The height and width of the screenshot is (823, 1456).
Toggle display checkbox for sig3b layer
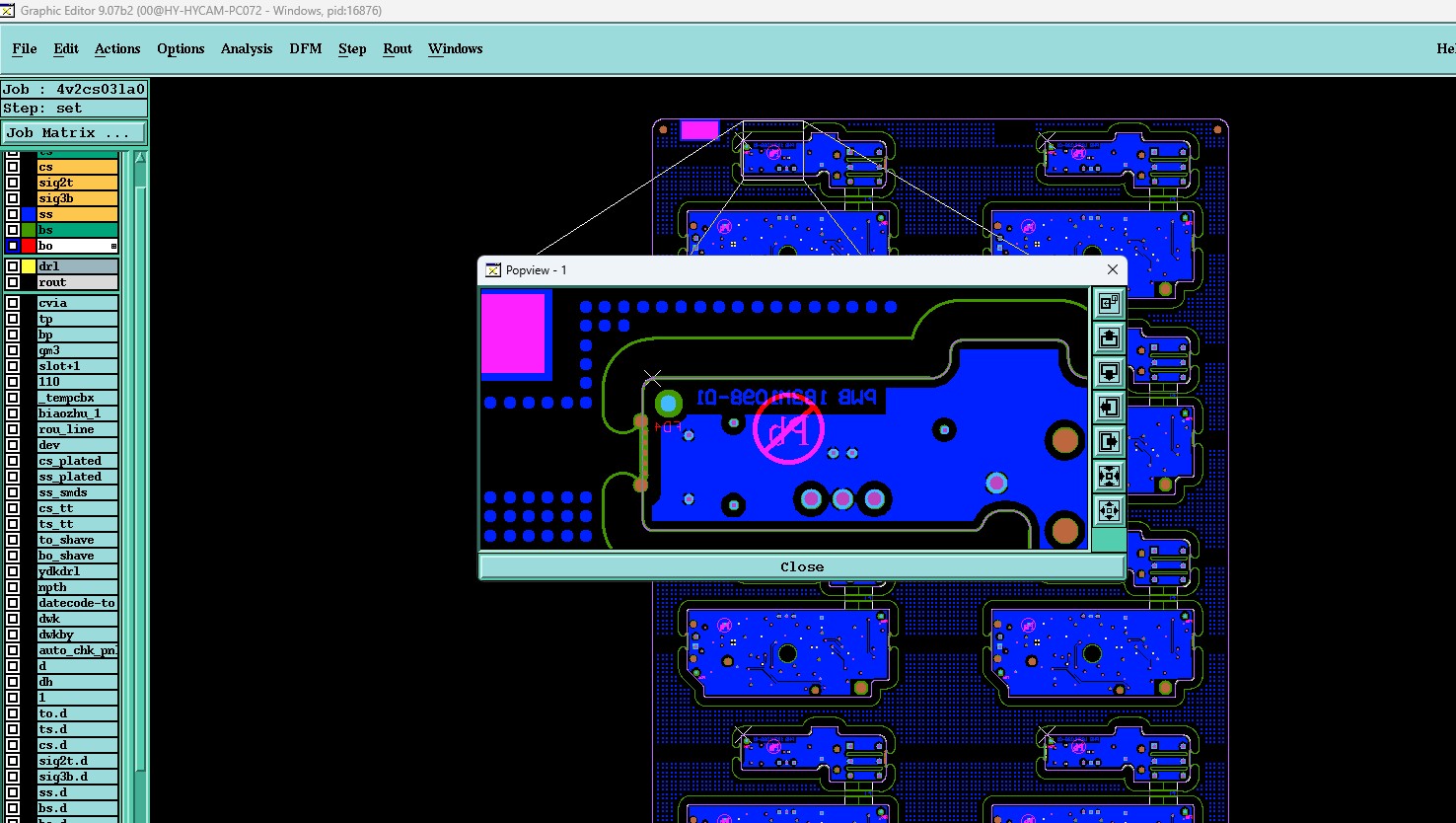click(13, 198)
